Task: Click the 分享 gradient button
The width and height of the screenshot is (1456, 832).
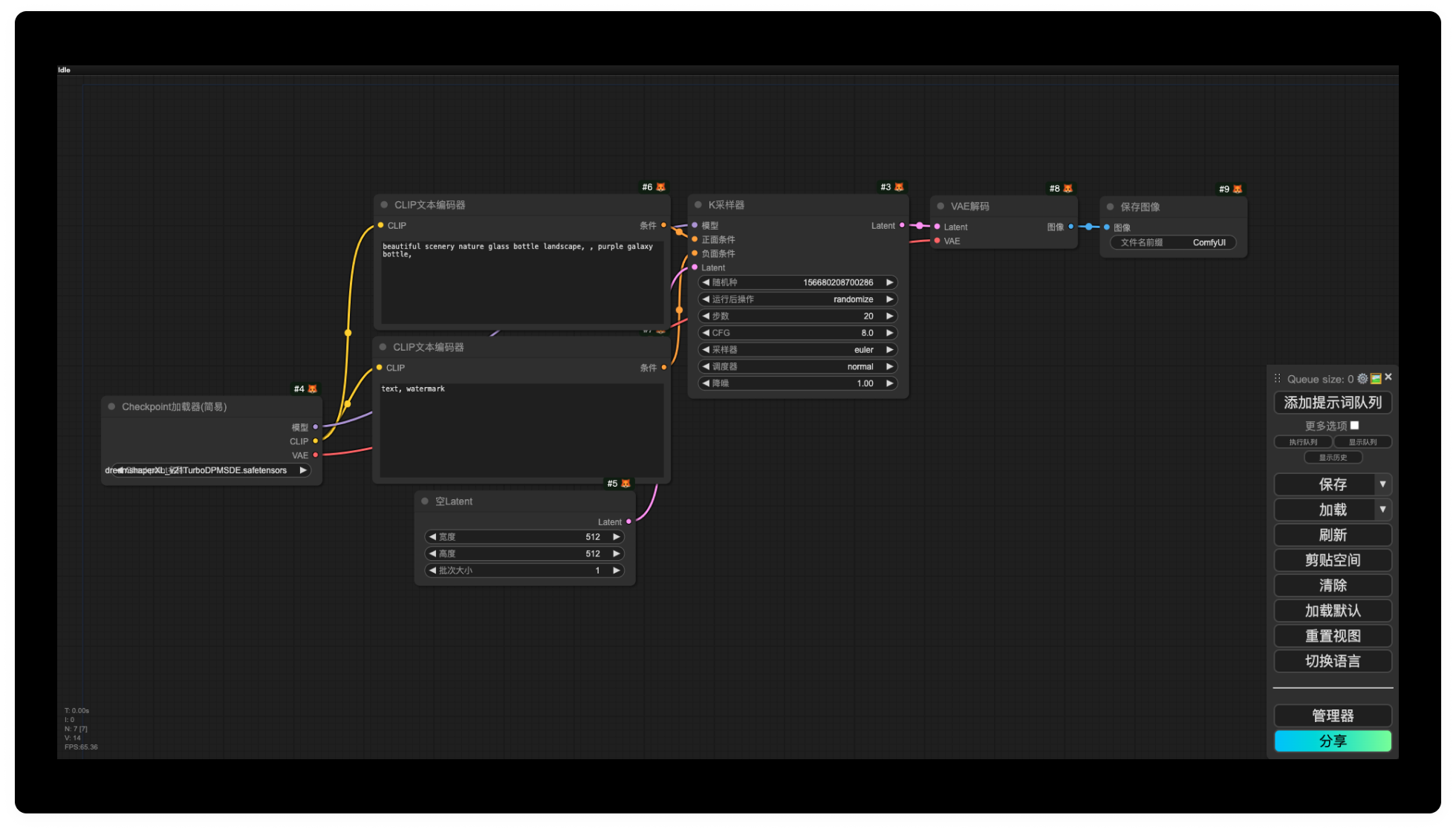Action: [1333, 741]
